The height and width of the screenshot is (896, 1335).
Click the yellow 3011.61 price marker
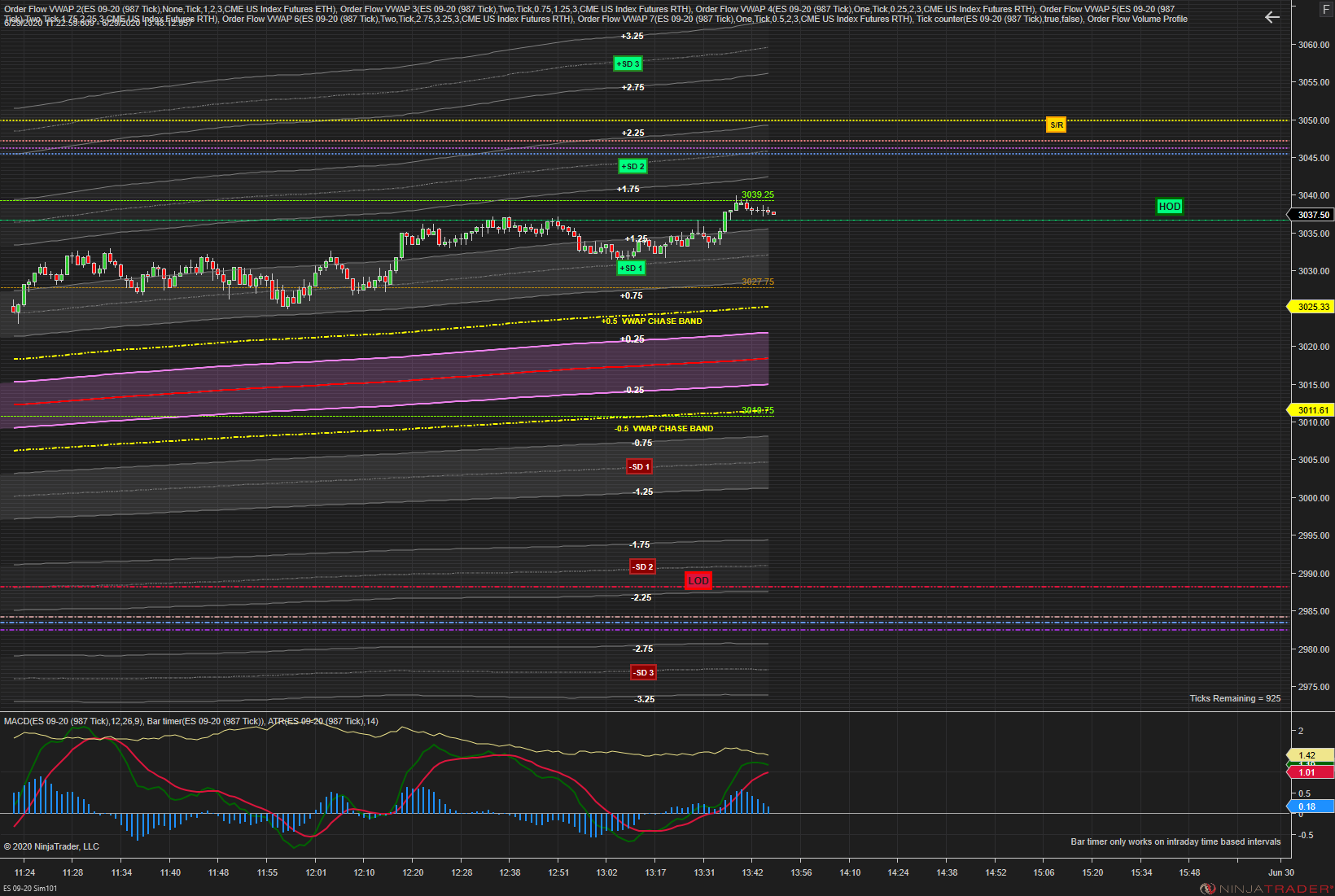click(1312, 410)
